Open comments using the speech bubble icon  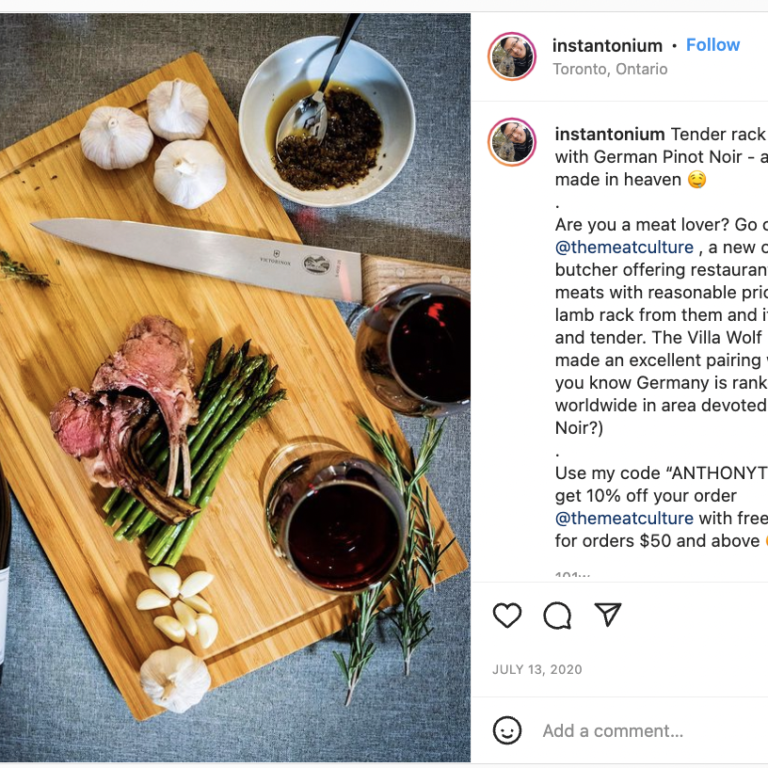pyautogui.click(x=557, y=615)
